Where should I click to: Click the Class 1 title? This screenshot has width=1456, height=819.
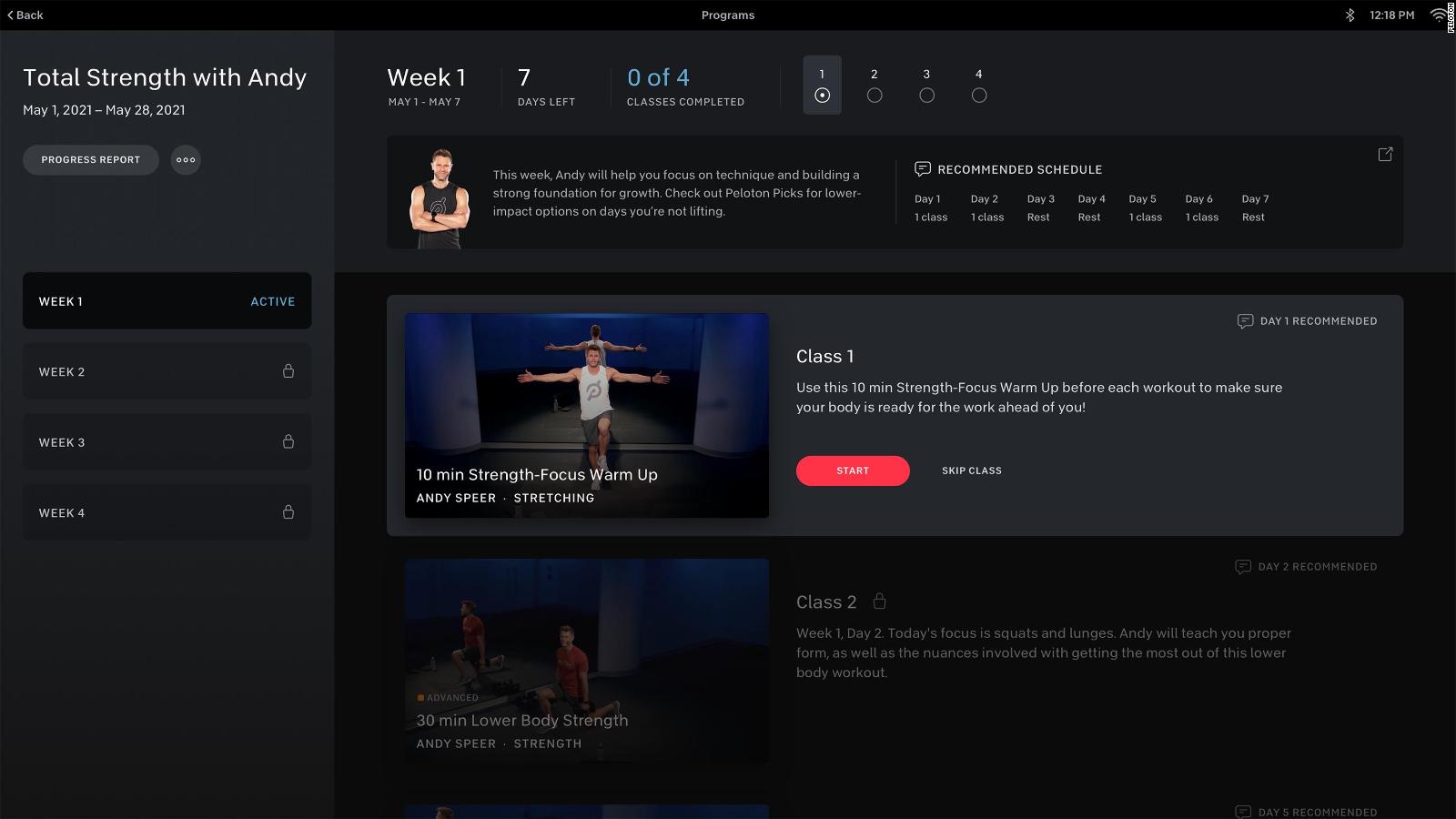coord(824,357)
